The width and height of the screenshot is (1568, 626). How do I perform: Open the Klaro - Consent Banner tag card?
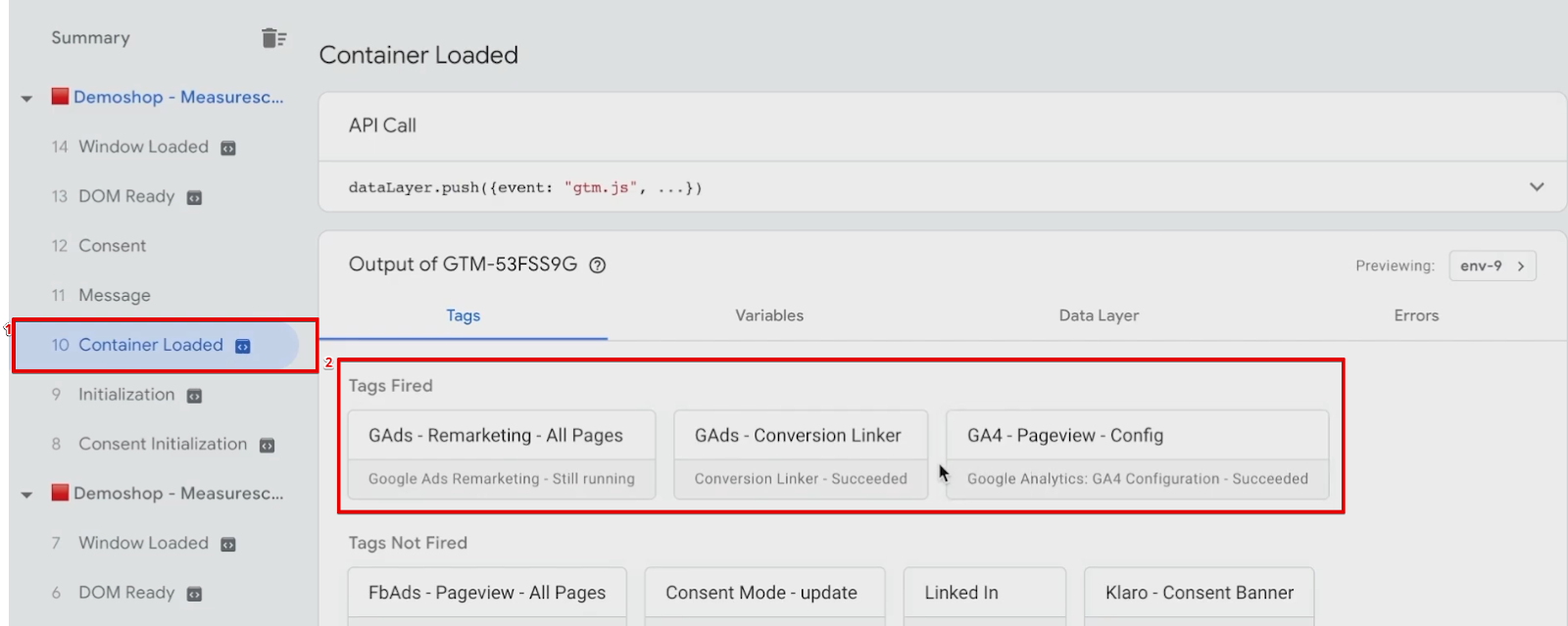tap(1200, 594)
